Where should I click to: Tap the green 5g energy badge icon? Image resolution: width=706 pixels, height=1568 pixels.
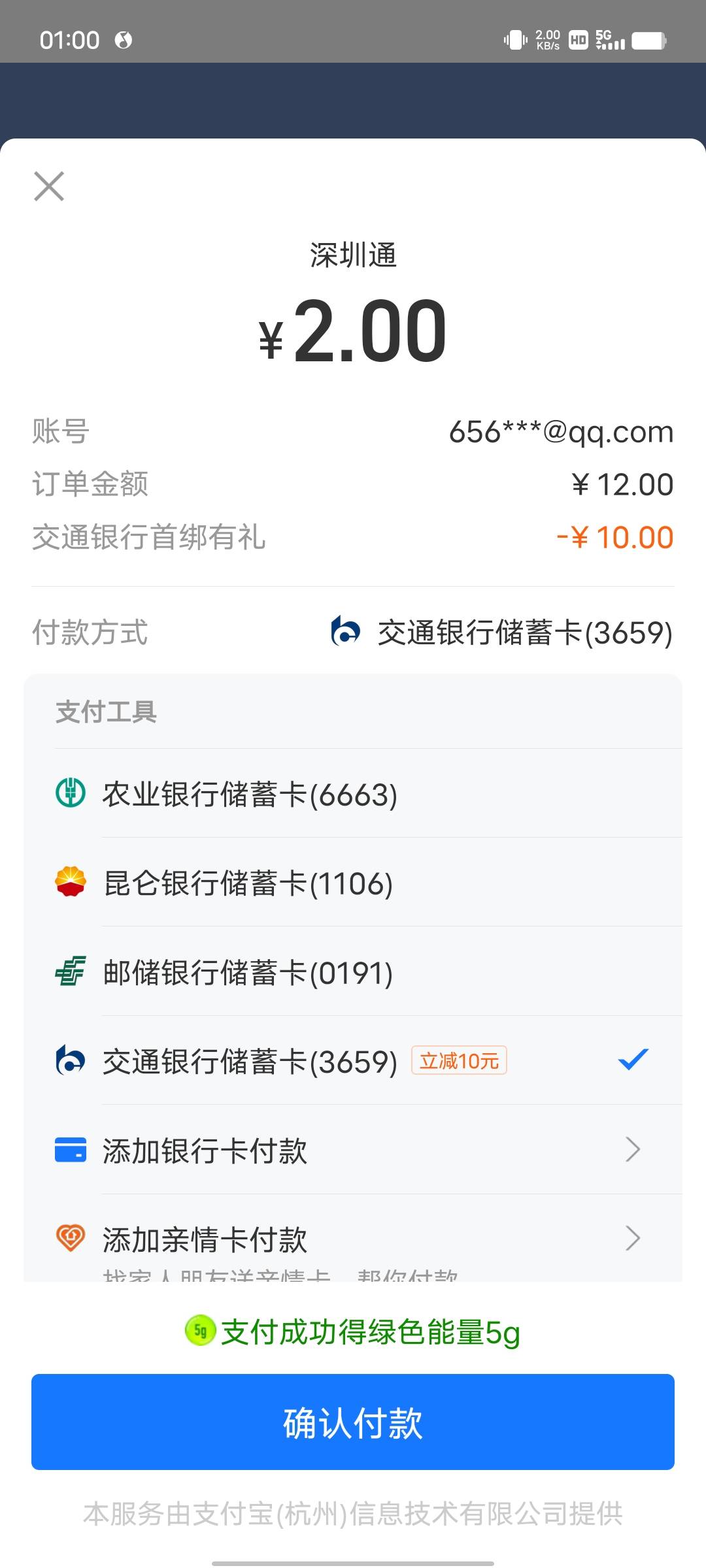point(200,1331)
